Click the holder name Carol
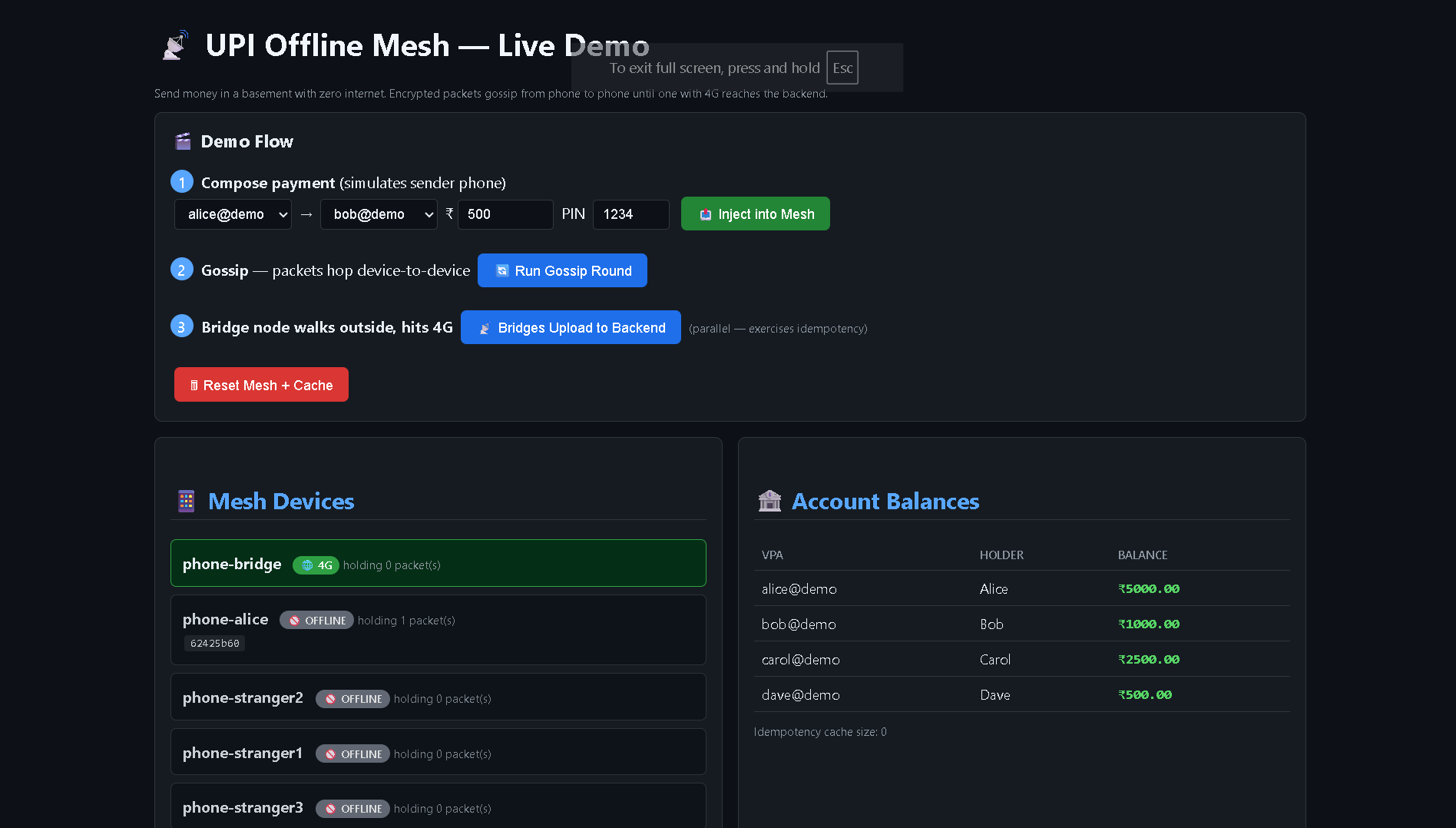 995,660
